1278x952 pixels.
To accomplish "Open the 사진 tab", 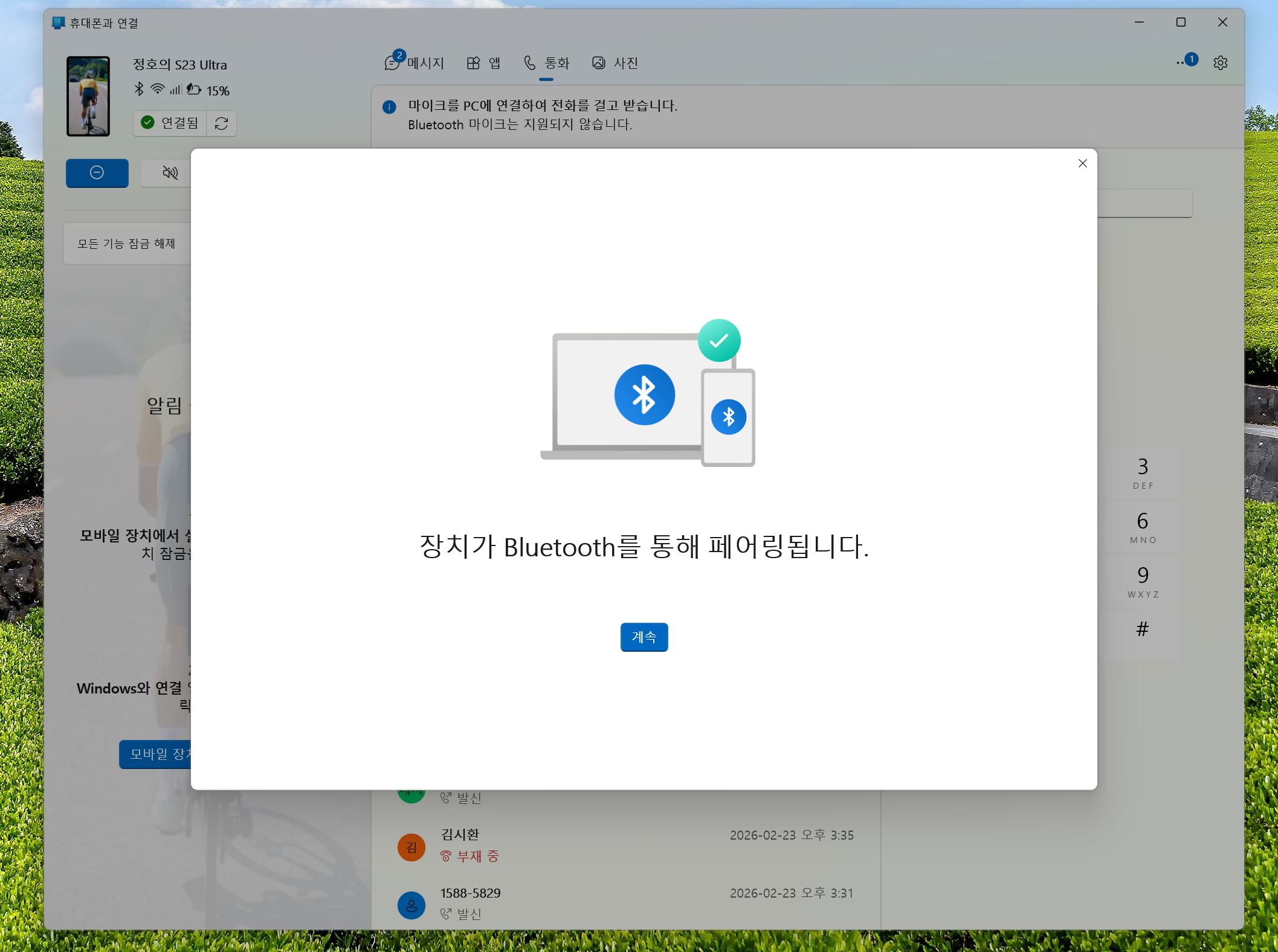I will pyautogui.click(x=615, y=63).
